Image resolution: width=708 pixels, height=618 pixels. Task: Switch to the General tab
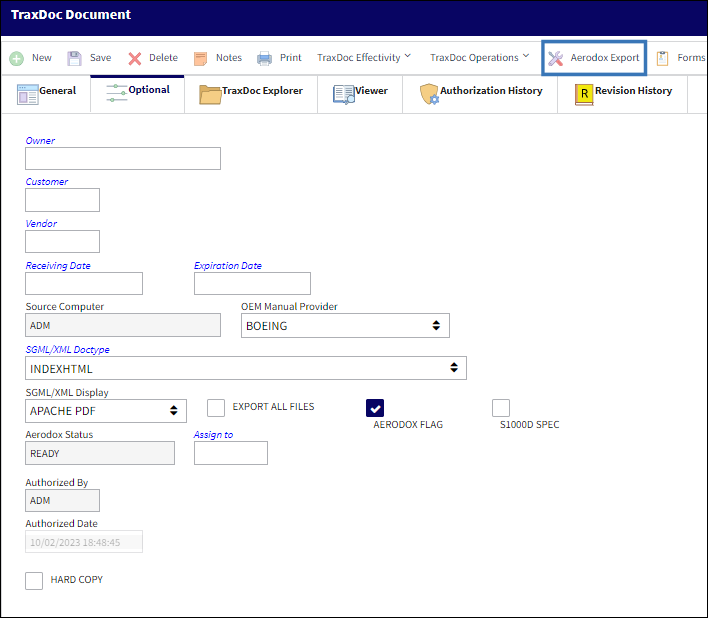(x=46, y=94)
